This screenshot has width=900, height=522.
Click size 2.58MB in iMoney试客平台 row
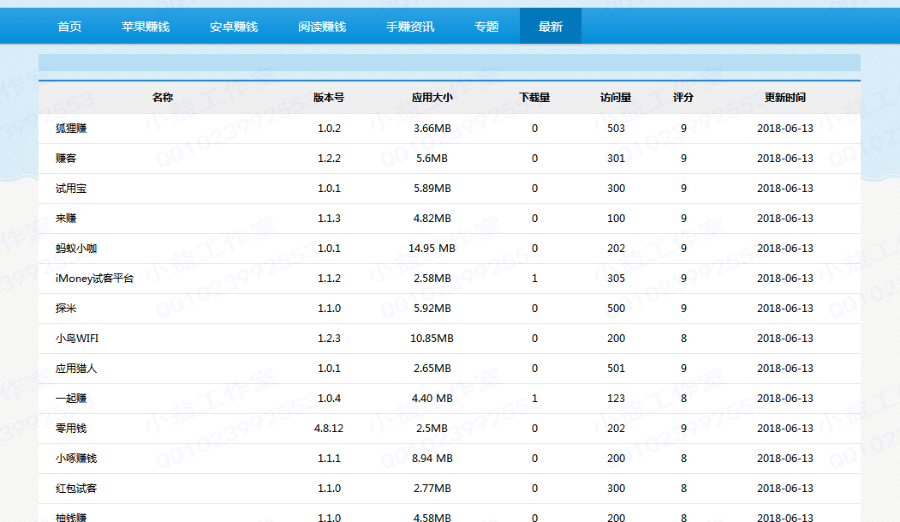tap(432, 278)
